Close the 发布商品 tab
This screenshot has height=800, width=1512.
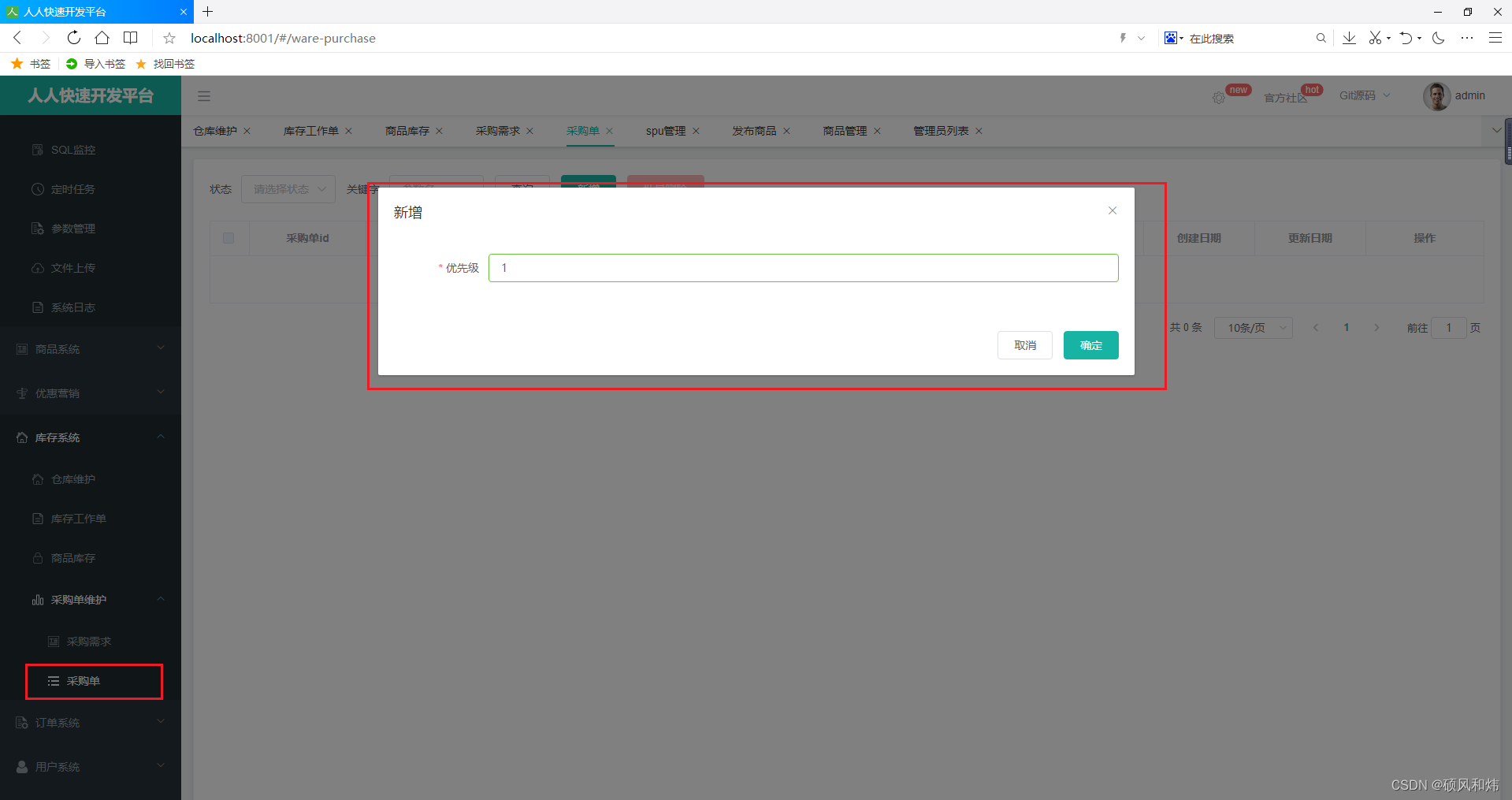point(786,131)
